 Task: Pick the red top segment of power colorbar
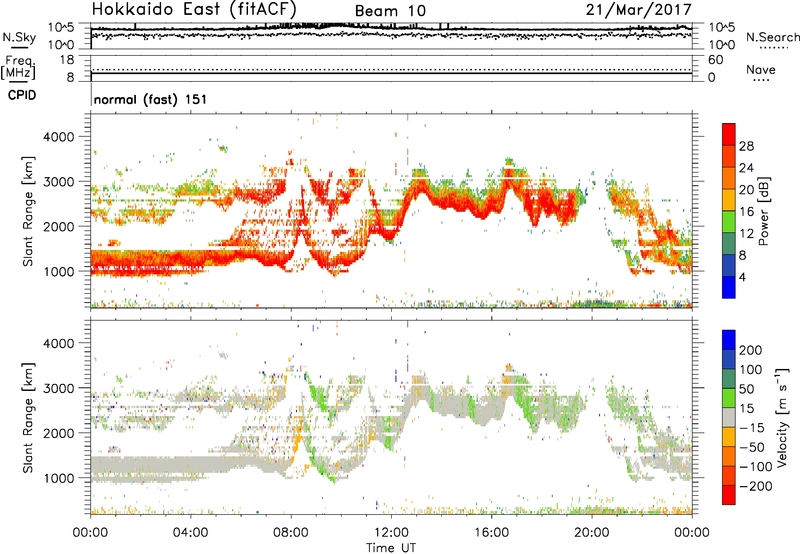(729, 134)
